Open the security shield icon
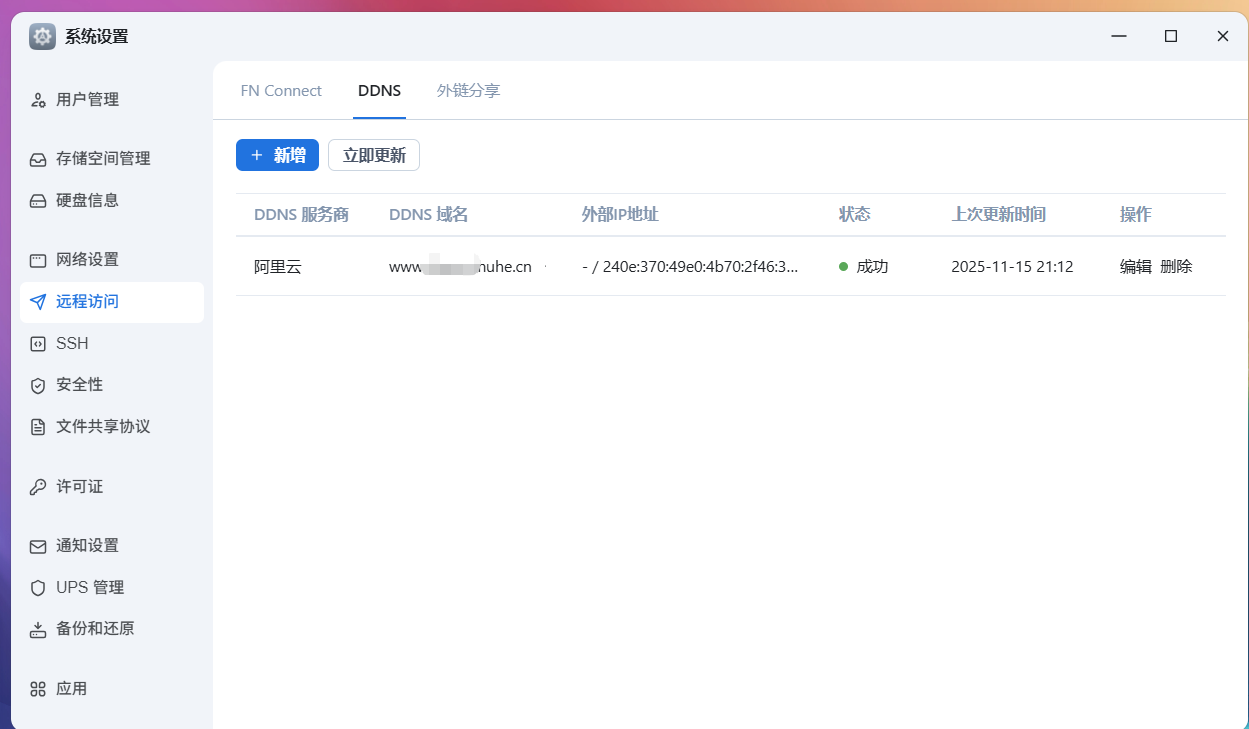This screenshot has width=1249, height=729. [x=38, y=385]
